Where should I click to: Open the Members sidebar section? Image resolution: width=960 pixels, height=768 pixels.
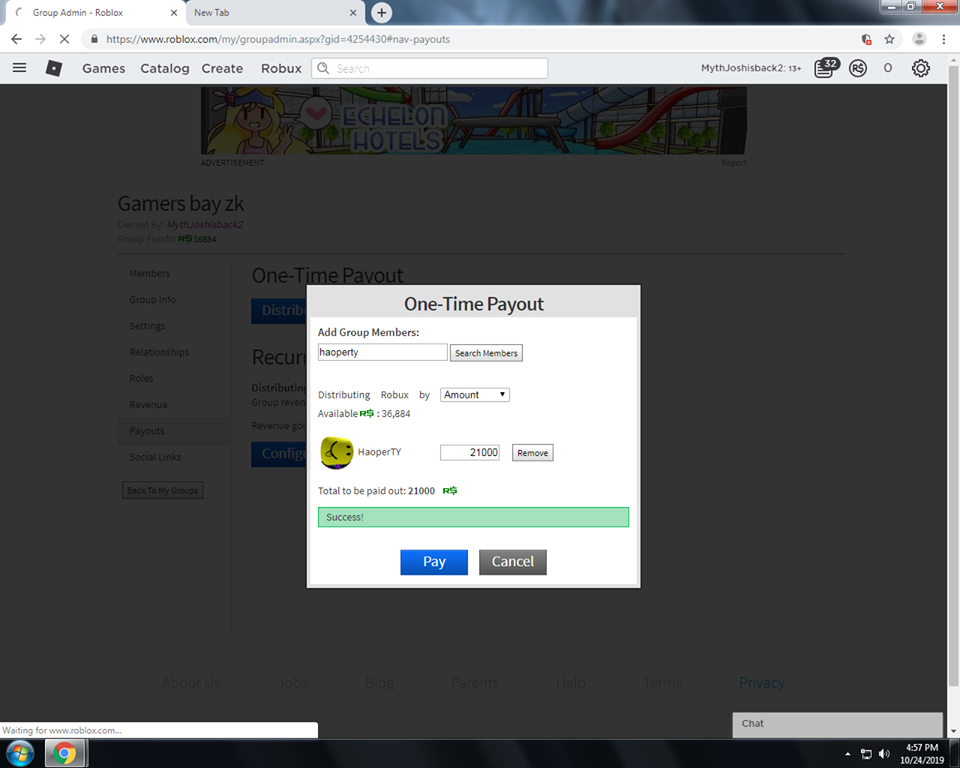149,273
